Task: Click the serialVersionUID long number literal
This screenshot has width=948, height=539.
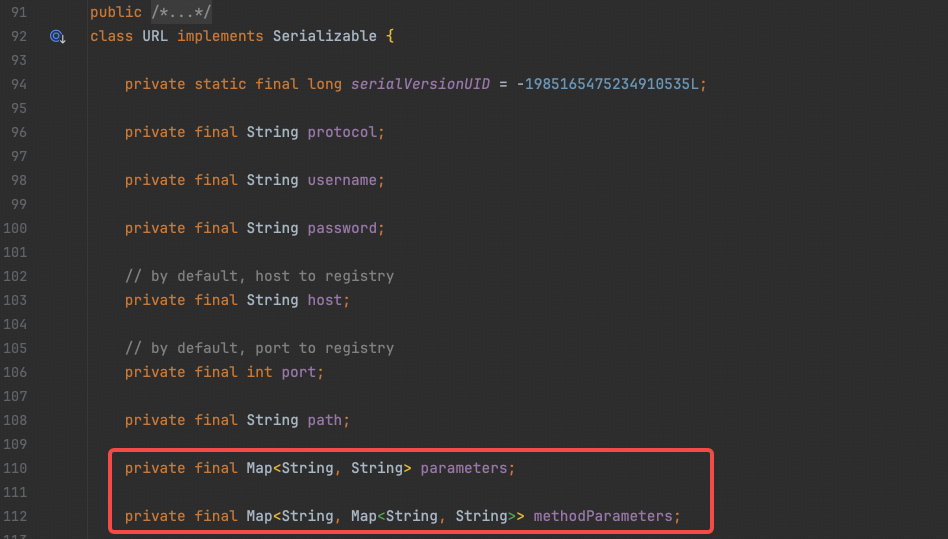Action: coord(611,84)
